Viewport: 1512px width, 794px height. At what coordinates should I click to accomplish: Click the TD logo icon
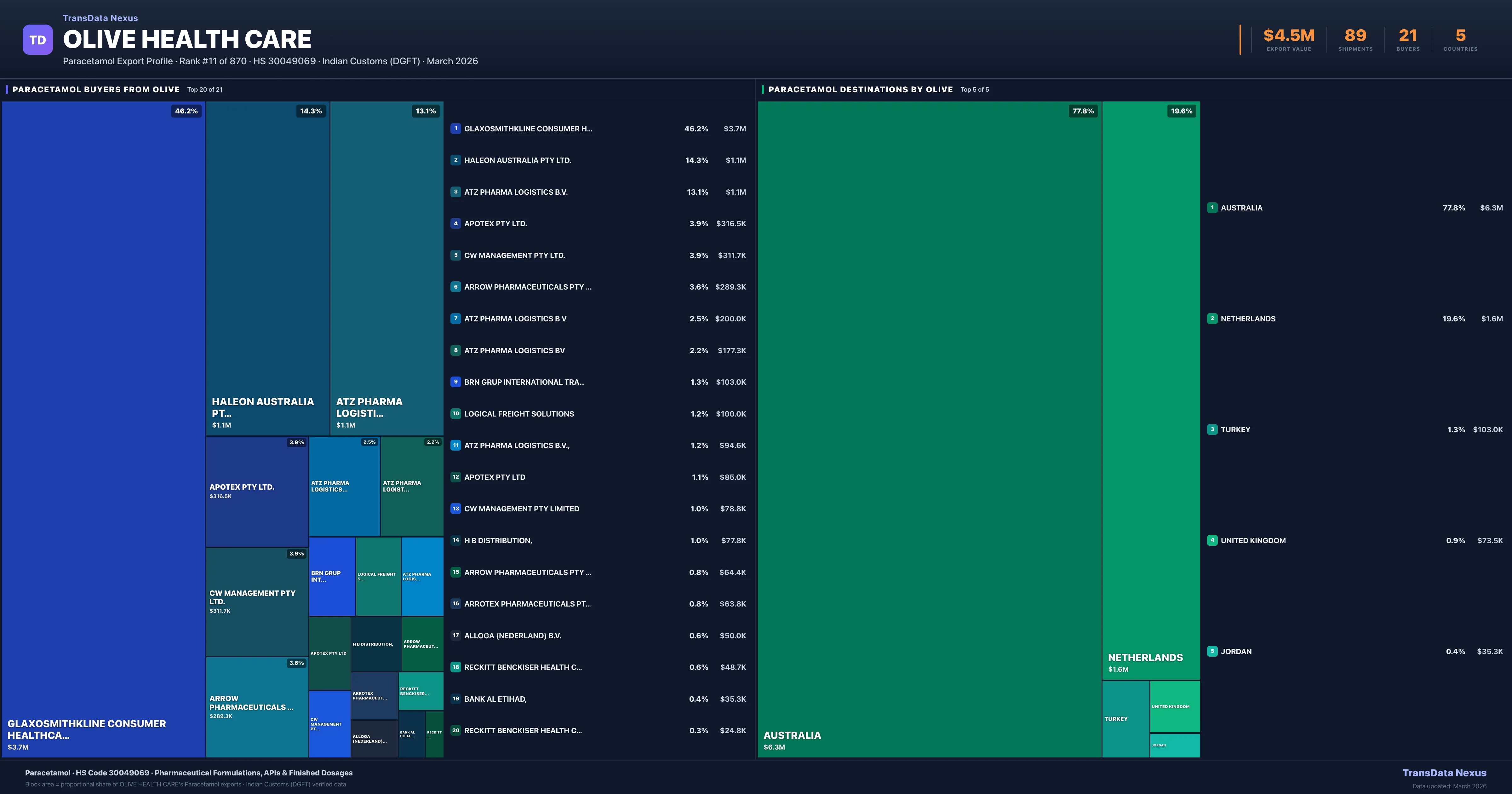pos(37,40)
